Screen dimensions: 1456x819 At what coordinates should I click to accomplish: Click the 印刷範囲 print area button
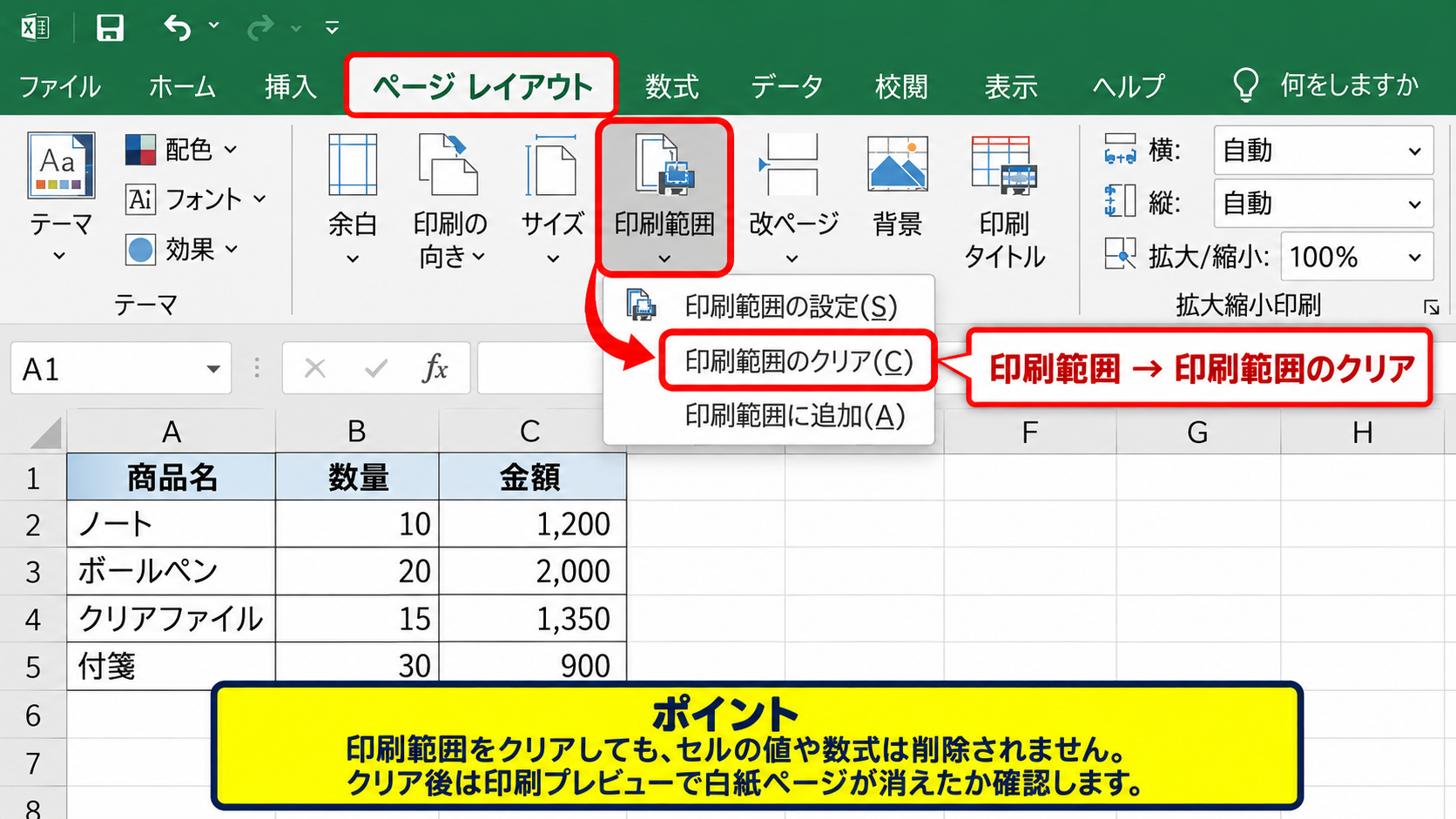click(664, 197)
